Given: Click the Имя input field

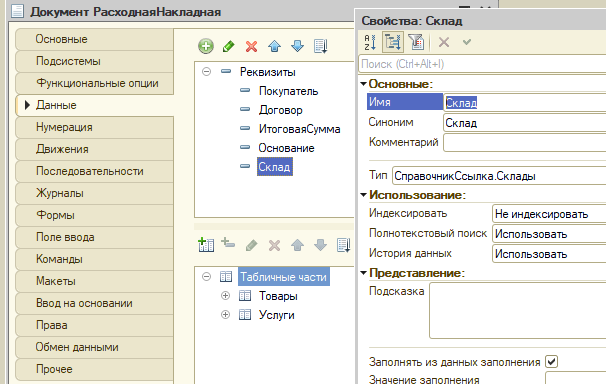Looking at the screenshot, I should pyautogui.click(x=525, y=102).
